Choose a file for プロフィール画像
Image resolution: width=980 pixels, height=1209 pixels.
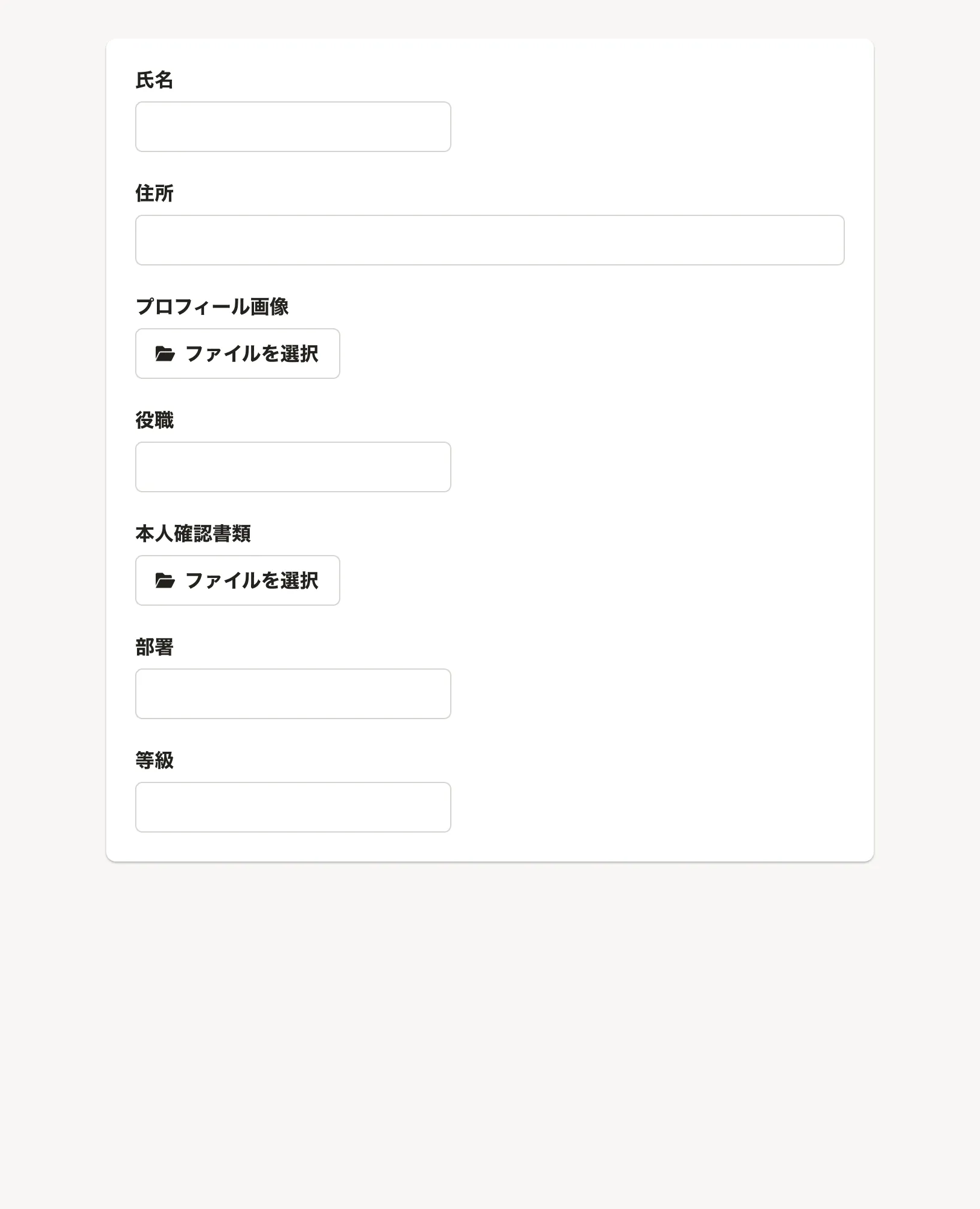238,354
